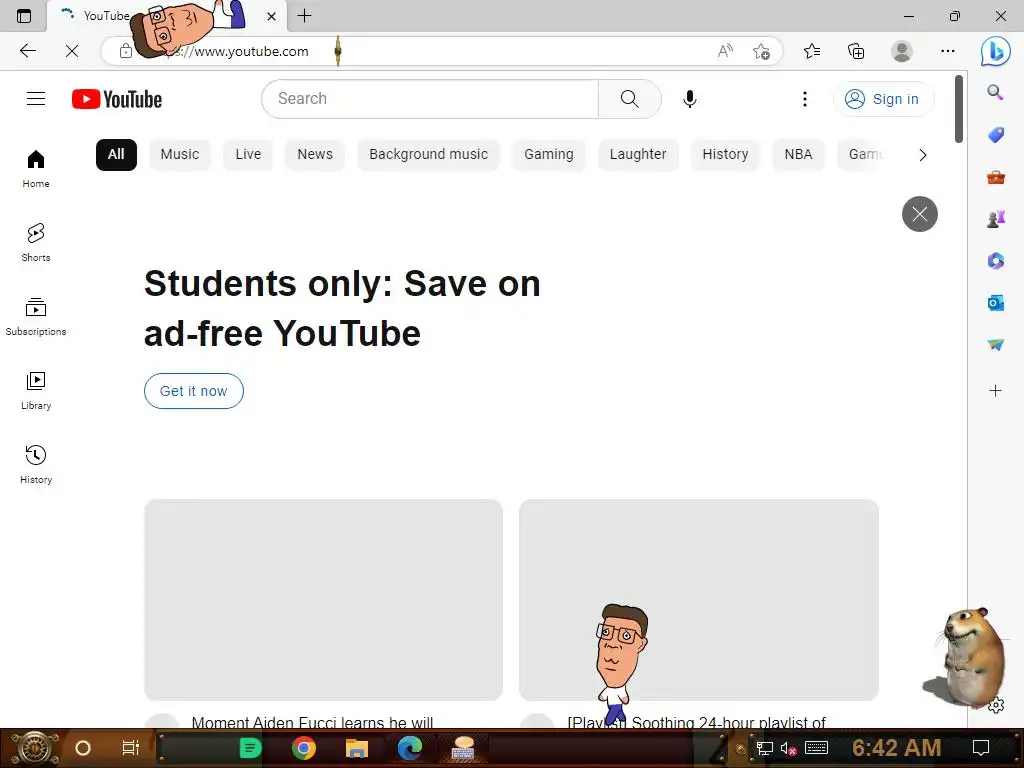Select the Gaming filter chip

point(549,155)
